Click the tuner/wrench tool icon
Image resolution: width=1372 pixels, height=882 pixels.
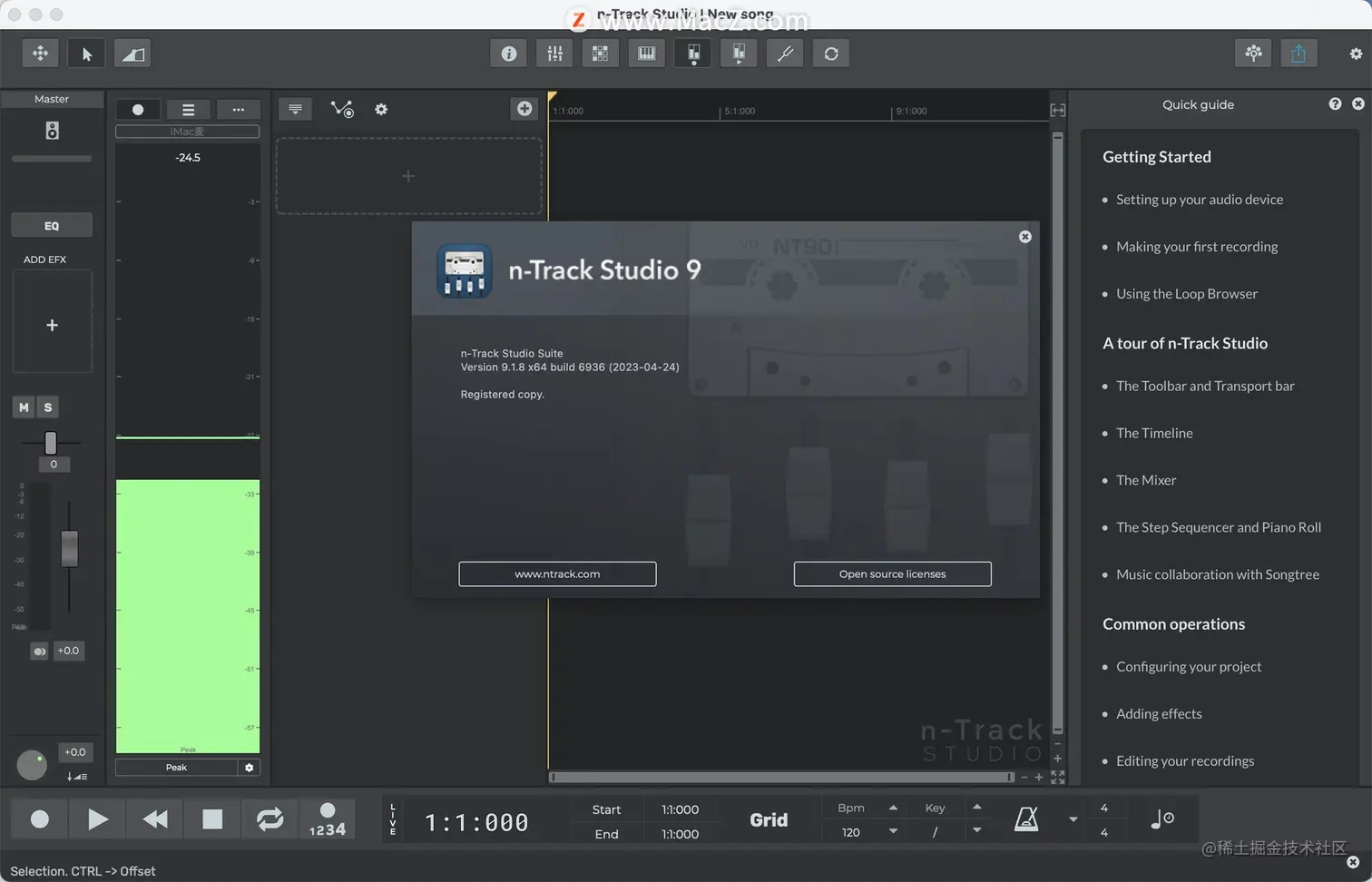tap(785, 54)
